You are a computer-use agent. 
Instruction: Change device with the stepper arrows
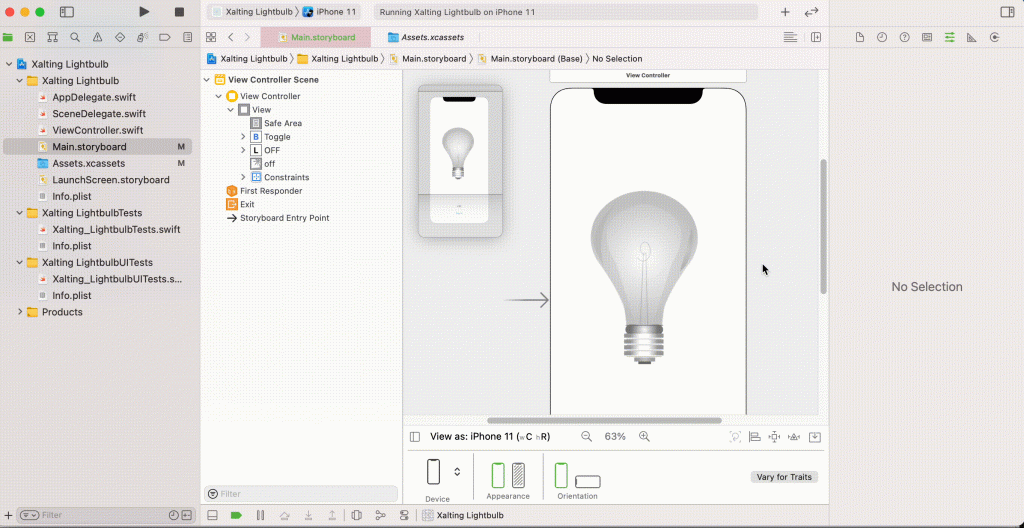457,472
